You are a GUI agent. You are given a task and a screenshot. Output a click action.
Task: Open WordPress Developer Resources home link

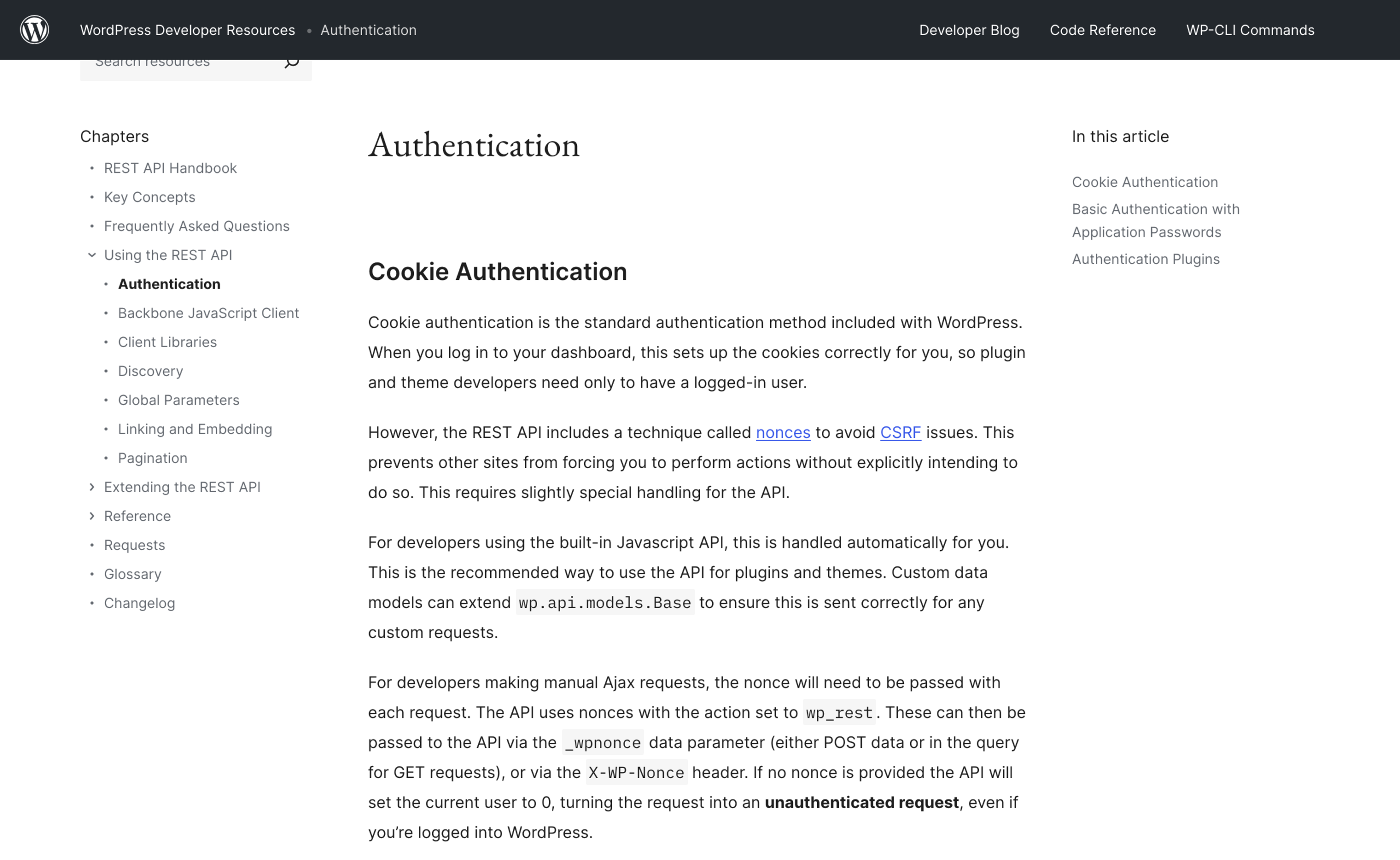pos(188,30)
